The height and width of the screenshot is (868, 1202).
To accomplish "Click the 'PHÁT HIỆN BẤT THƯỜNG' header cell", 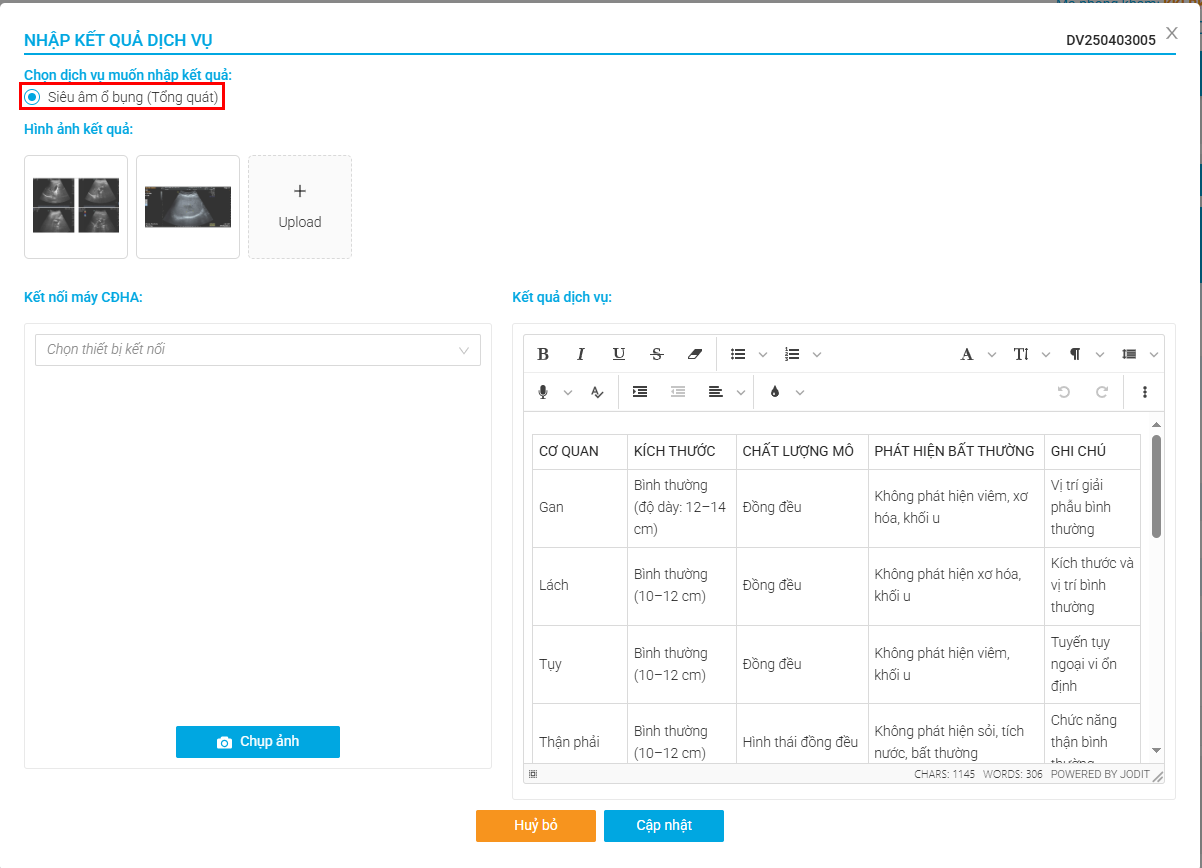I will [956, 451].
